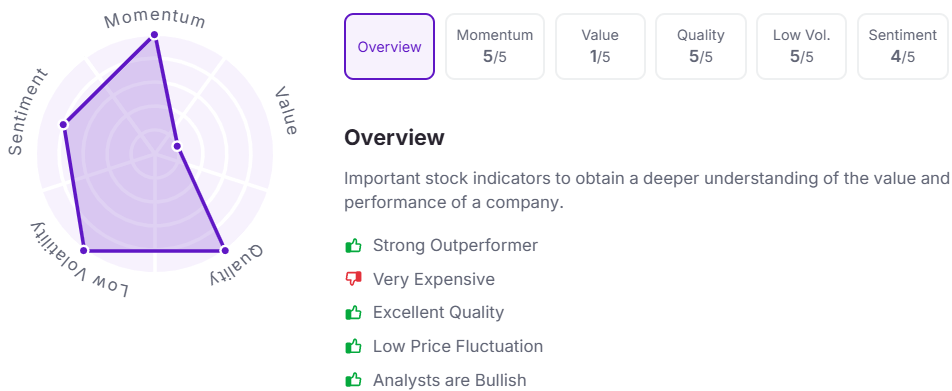Select the Overview tab
The width and height of the screenshot is (952, 391).
tap(389, 47)
